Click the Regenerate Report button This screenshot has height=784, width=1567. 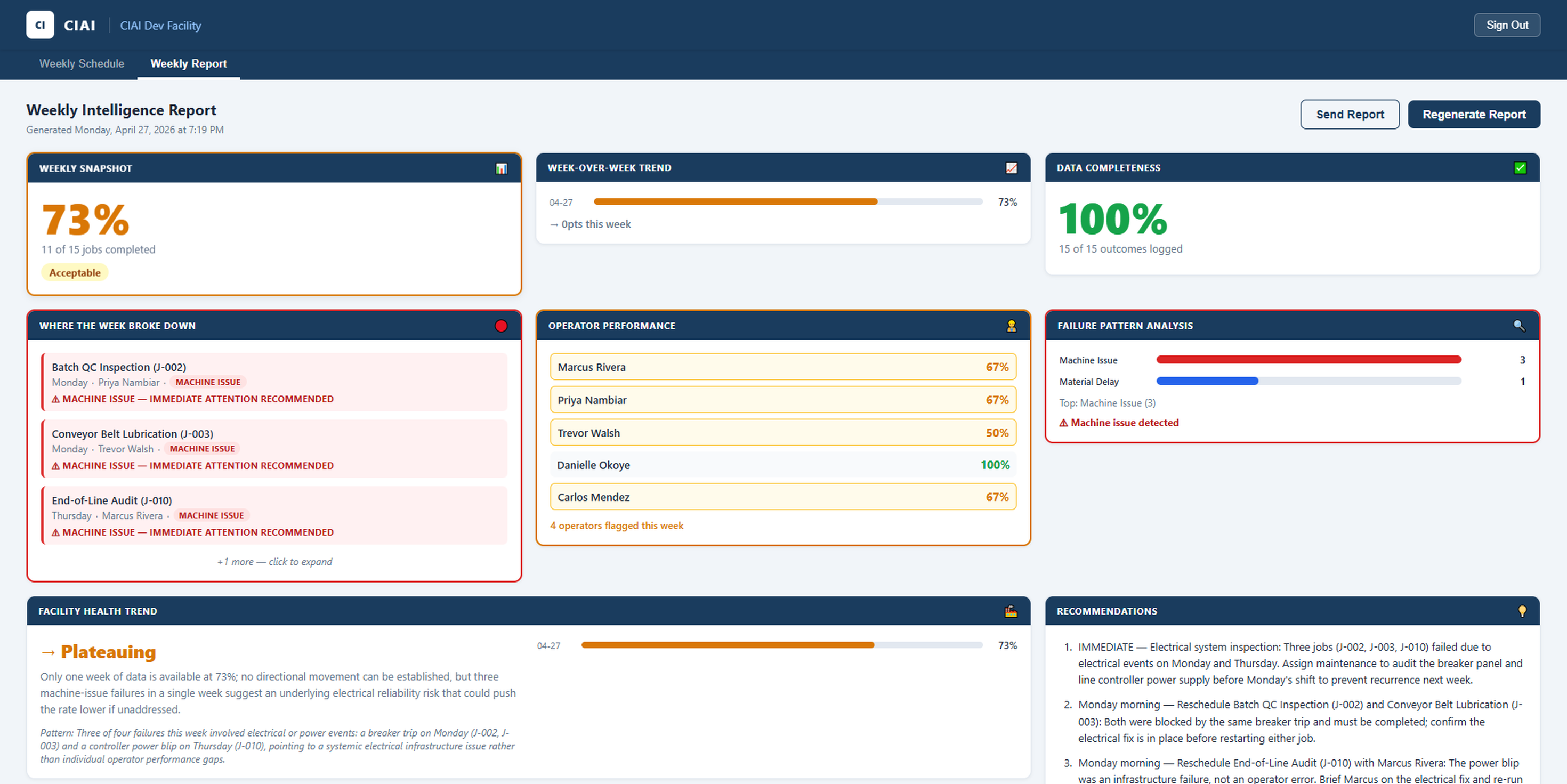[1474, 115]
